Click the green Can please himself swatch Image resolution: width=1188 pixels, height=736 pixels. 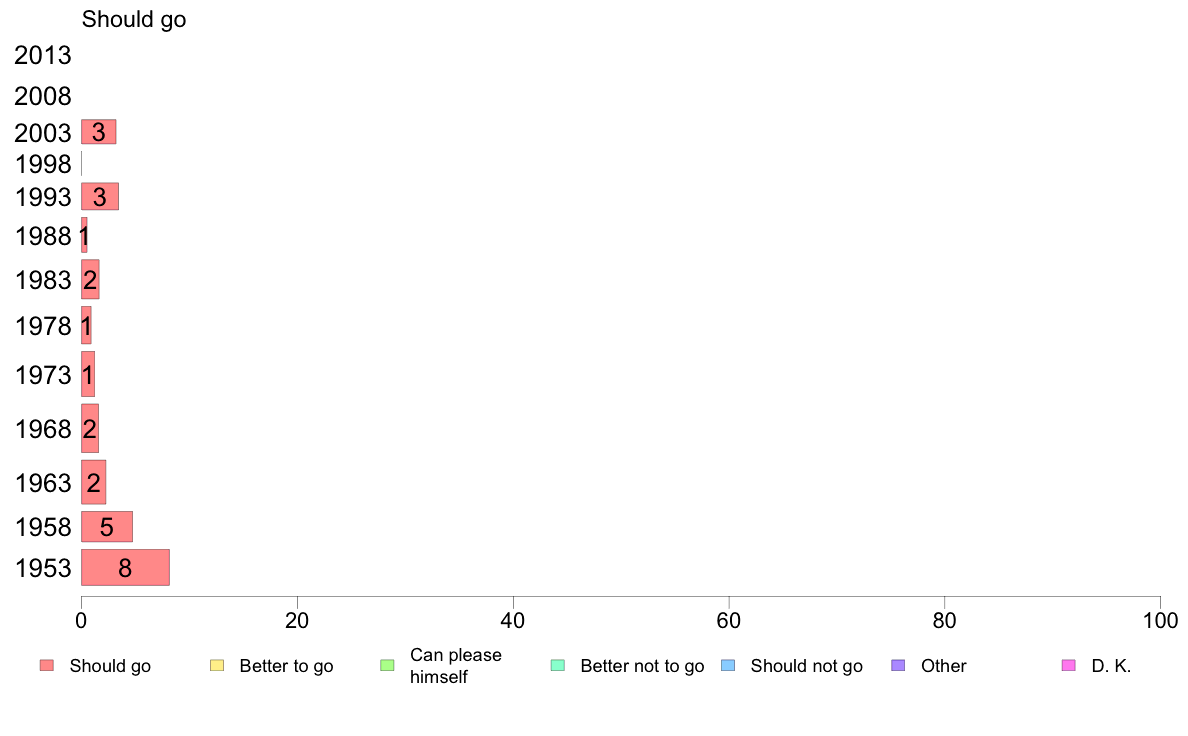387,666
